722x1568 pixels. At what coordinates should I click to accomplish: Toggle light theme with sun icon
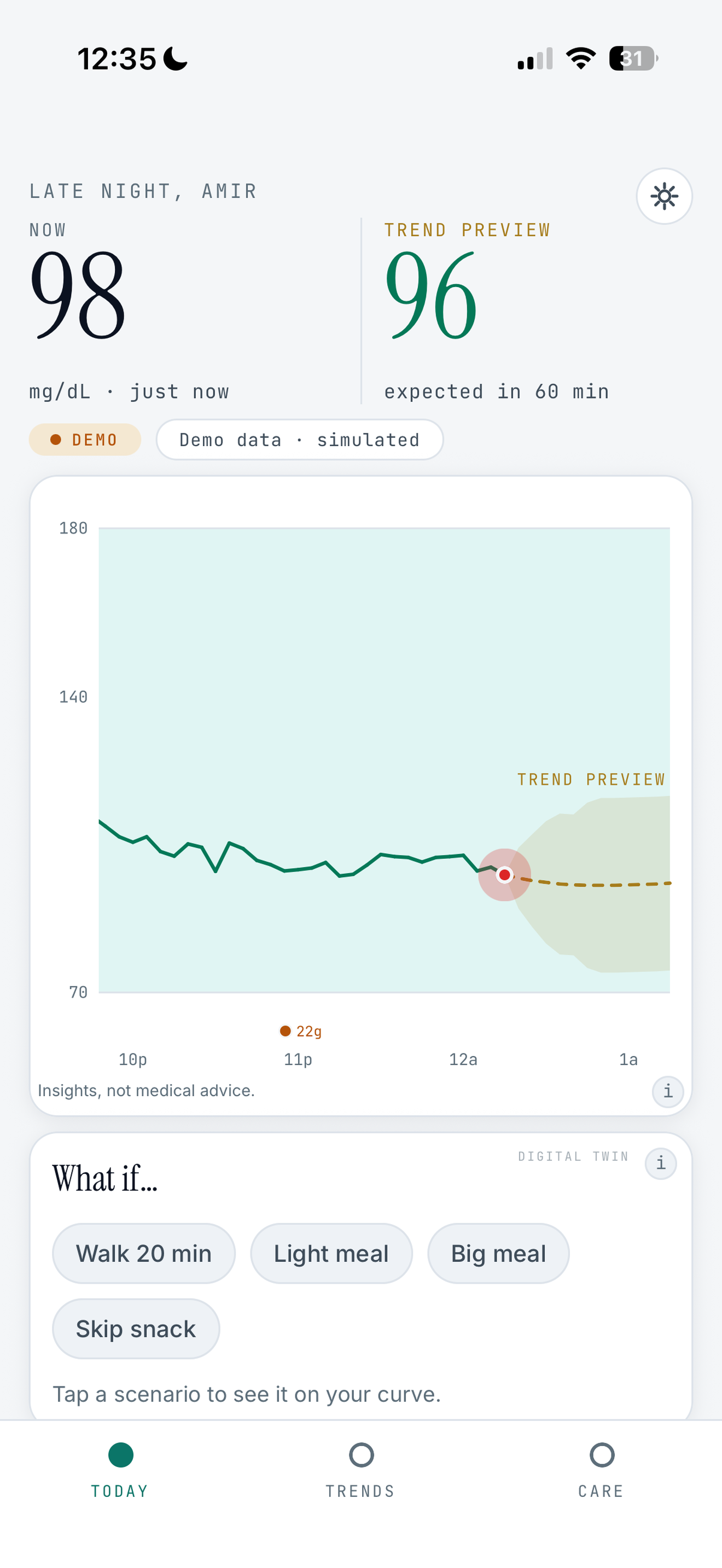coord(663,196)
